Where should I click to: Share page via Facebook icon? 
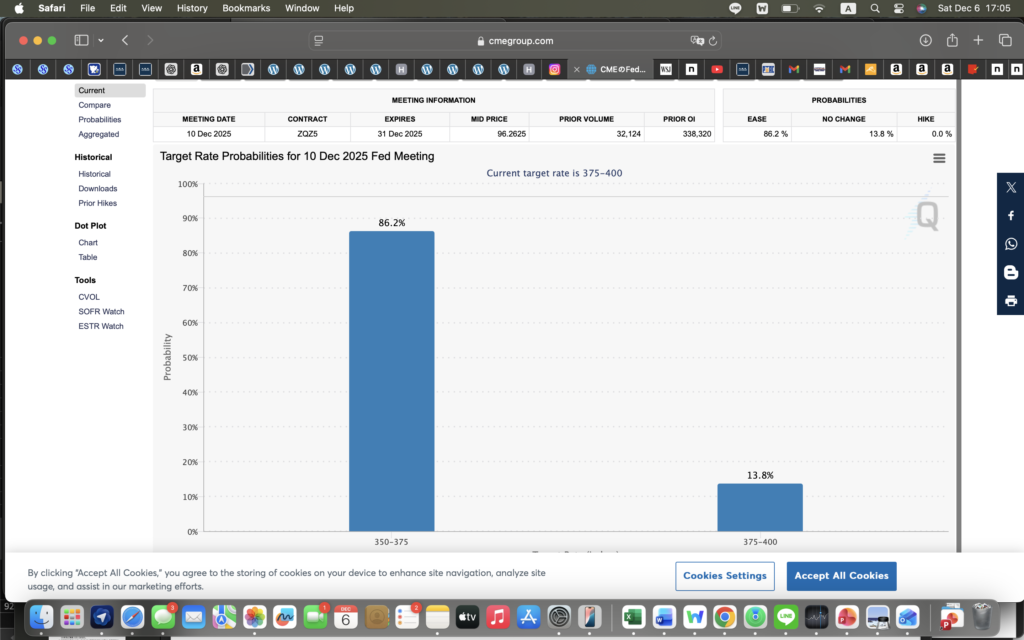pyautogui.click(x=1010, y=216)
